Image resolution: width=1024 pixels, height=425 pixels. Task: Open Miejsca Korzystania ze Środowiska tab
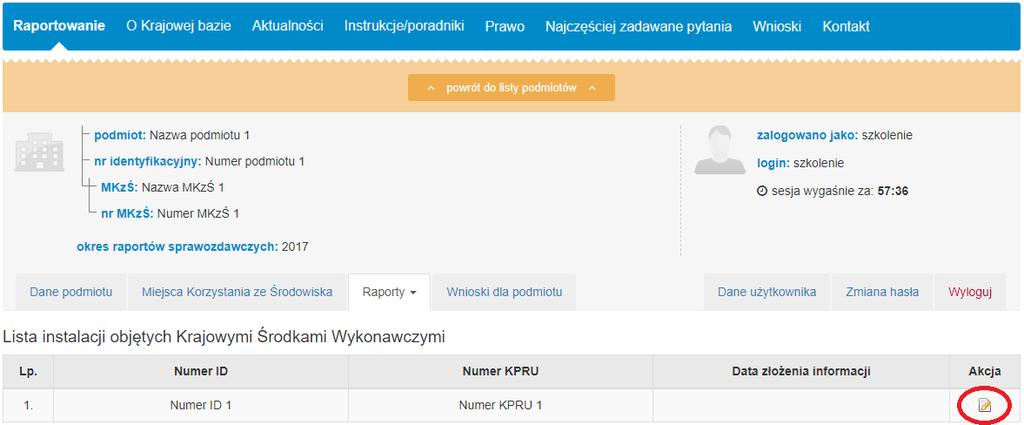237,292
